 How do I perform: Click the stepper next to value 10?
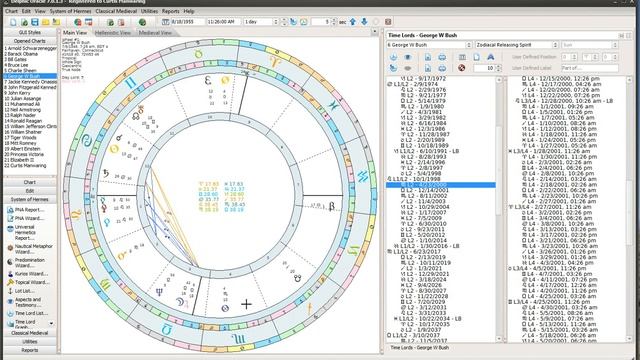click(x=498, y=68)
